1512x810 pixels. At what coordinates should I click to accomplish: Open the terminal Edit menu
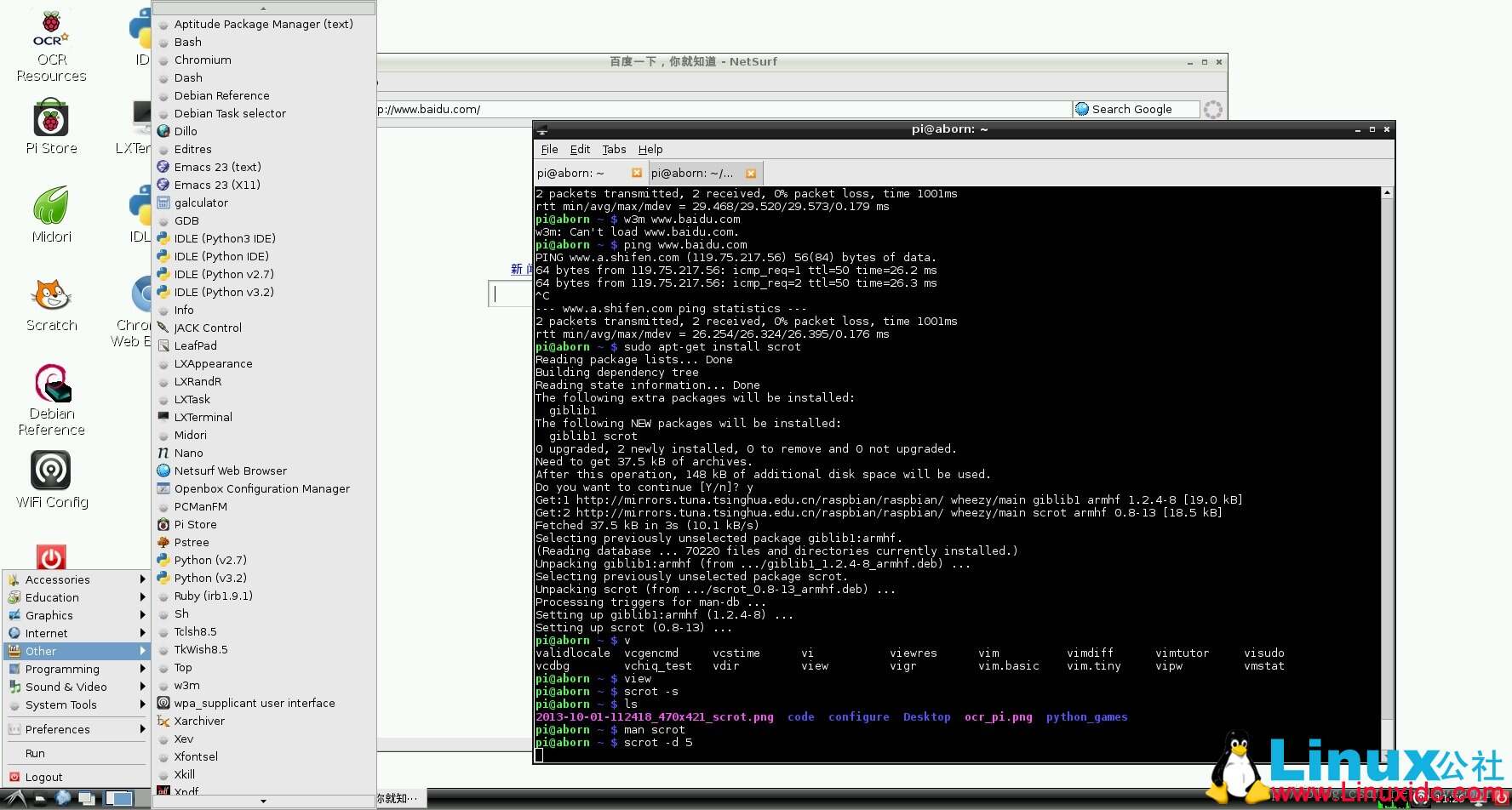(x=580, y=149)
